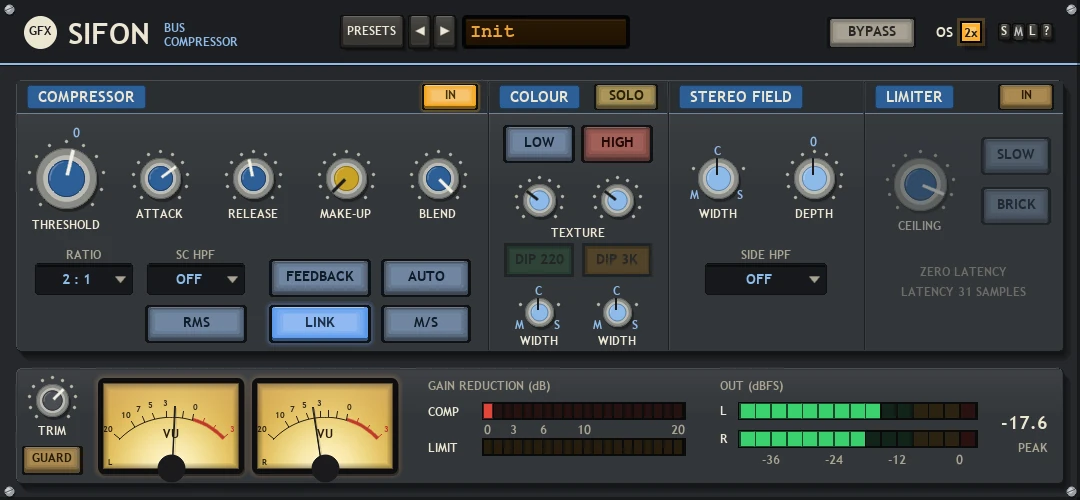
Task: Toggle the Compressor IN switch
Action: 450,96
